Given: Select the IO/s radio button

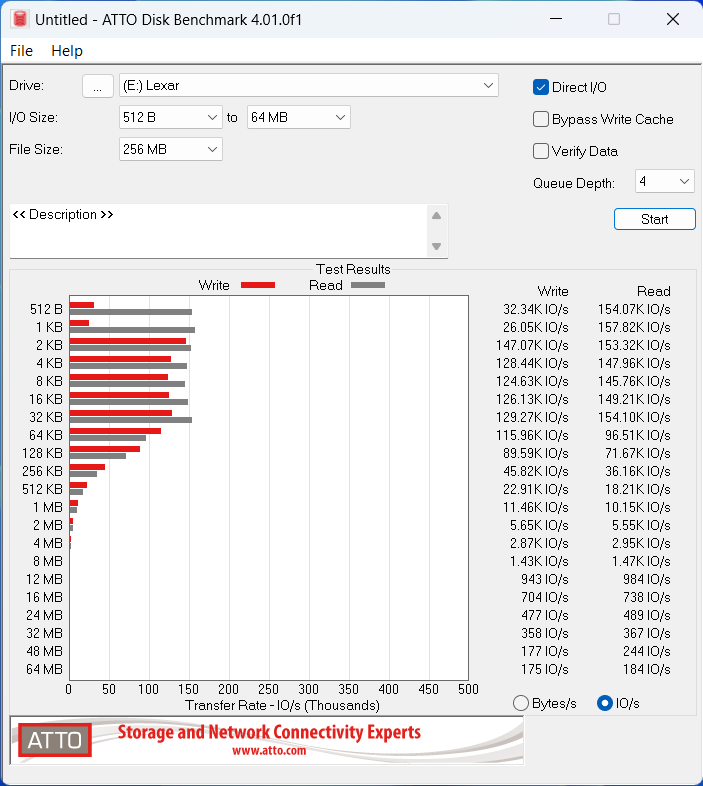Looking at the screenshot, I should (605, 703).
